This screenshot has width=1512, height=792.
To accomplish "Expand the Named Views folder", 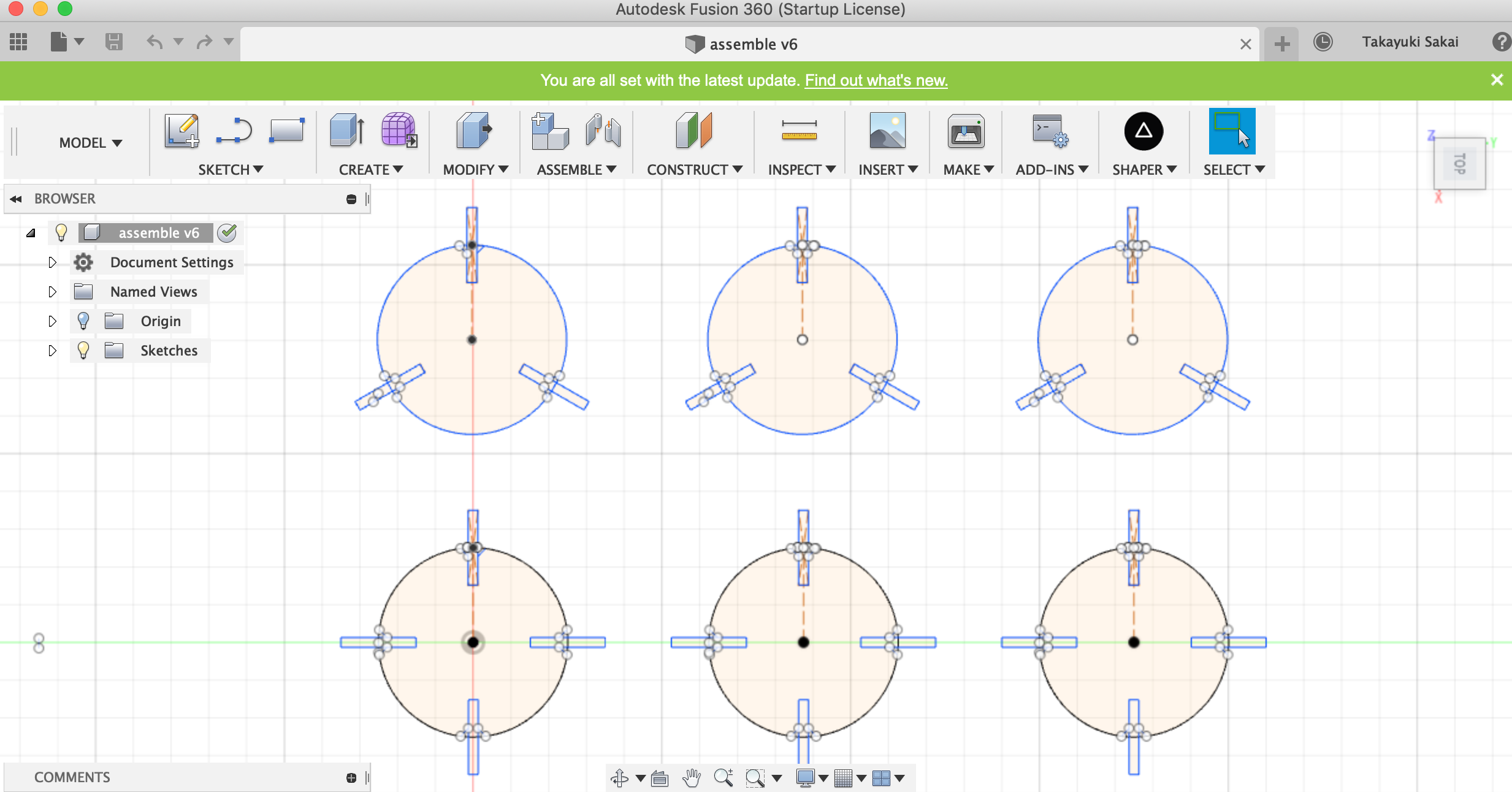I will click(x=52, y=292).
